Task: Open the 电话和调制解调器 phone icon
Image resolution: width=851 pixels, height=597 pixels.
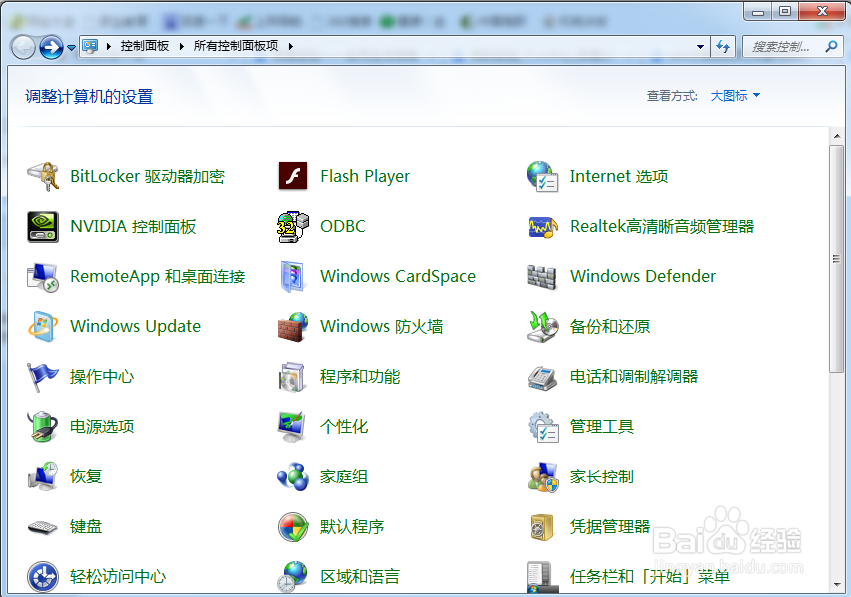Action: point(542,378)
